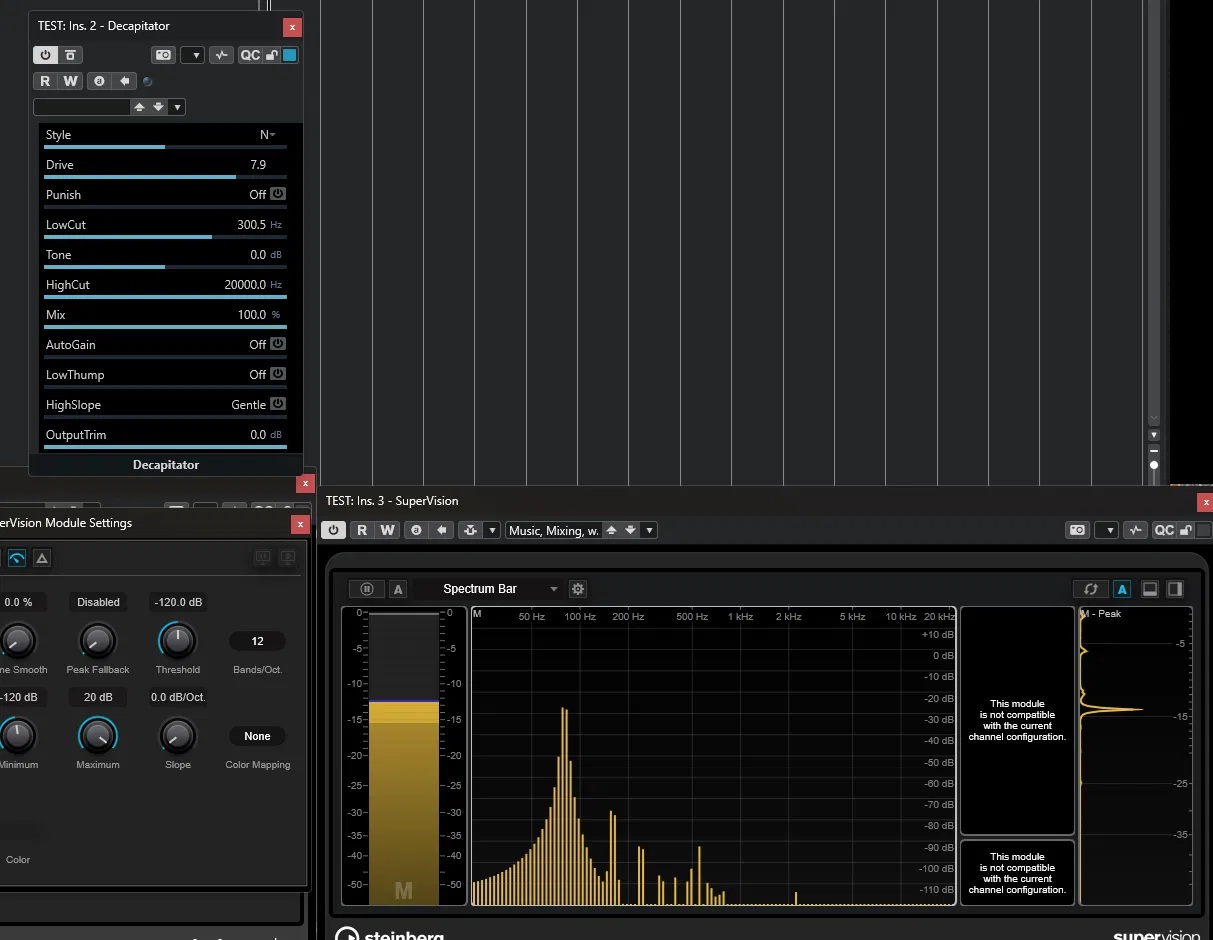Toggle Decapitator plugin power/activate button
The width and height of the screenshot is (1213, 940).
[x=46, y=55]
